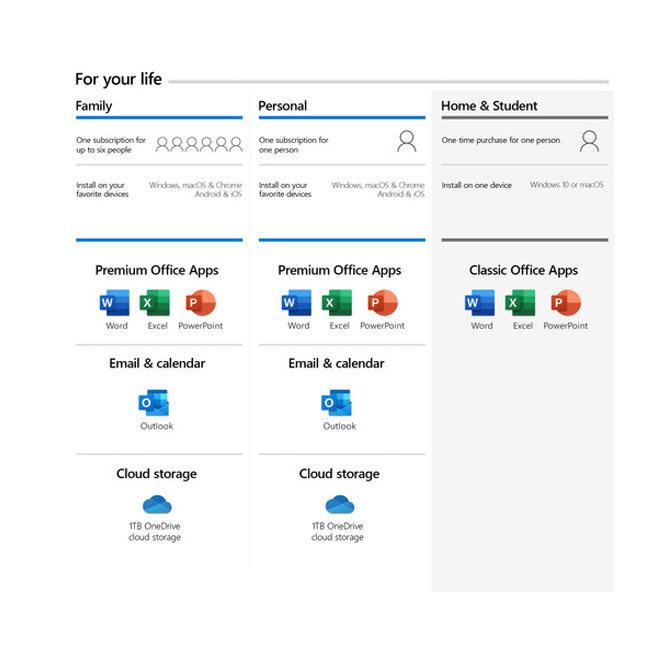This screenshot has width=650, height=650.
Task: Click the single person icon in Personal column
Action: (x=407, y=141)
